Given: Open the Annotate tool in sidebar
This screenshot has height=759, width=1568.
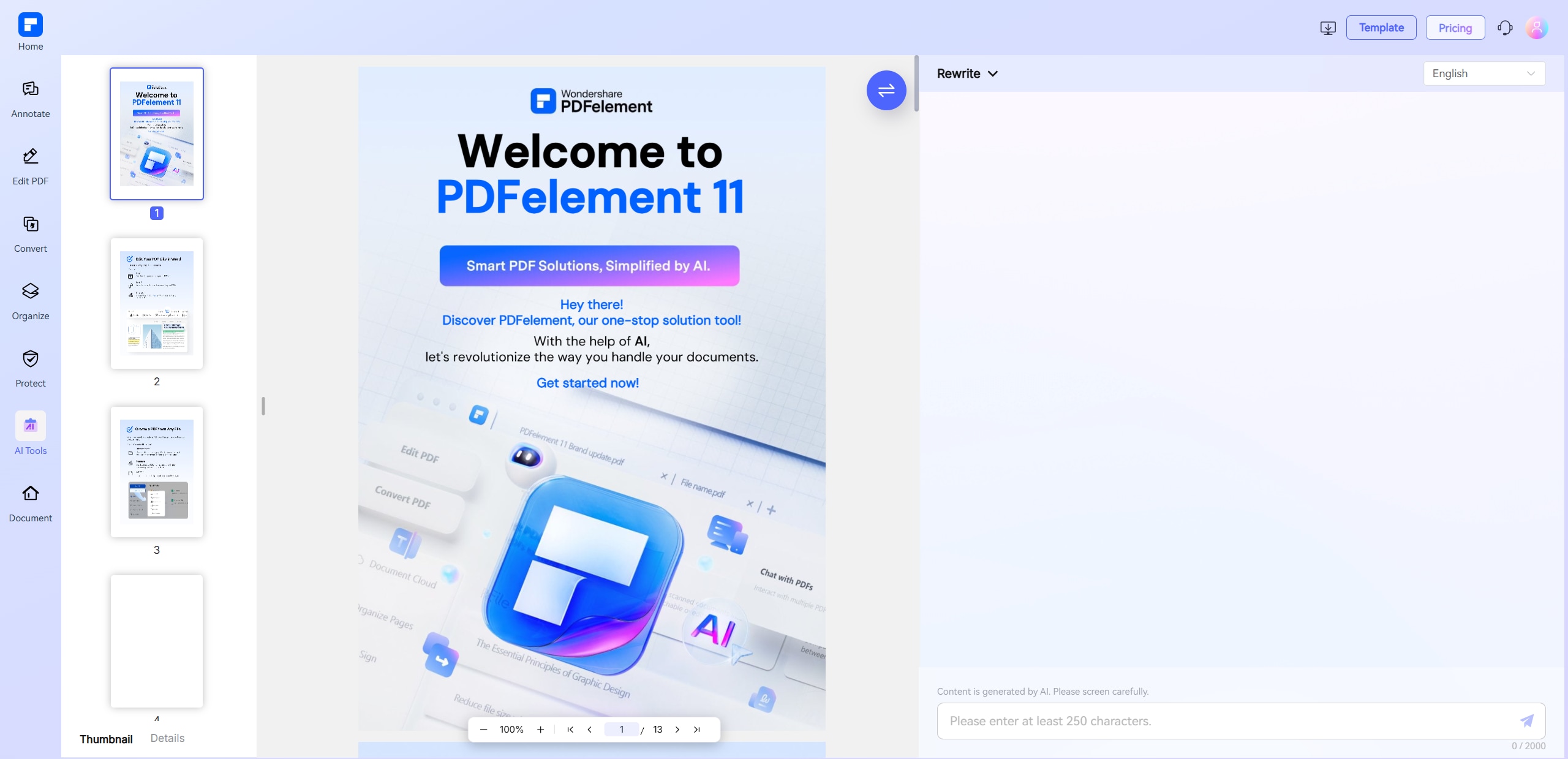Looking at the screenshot, I should pyautogui.click(x=30, y=98).
